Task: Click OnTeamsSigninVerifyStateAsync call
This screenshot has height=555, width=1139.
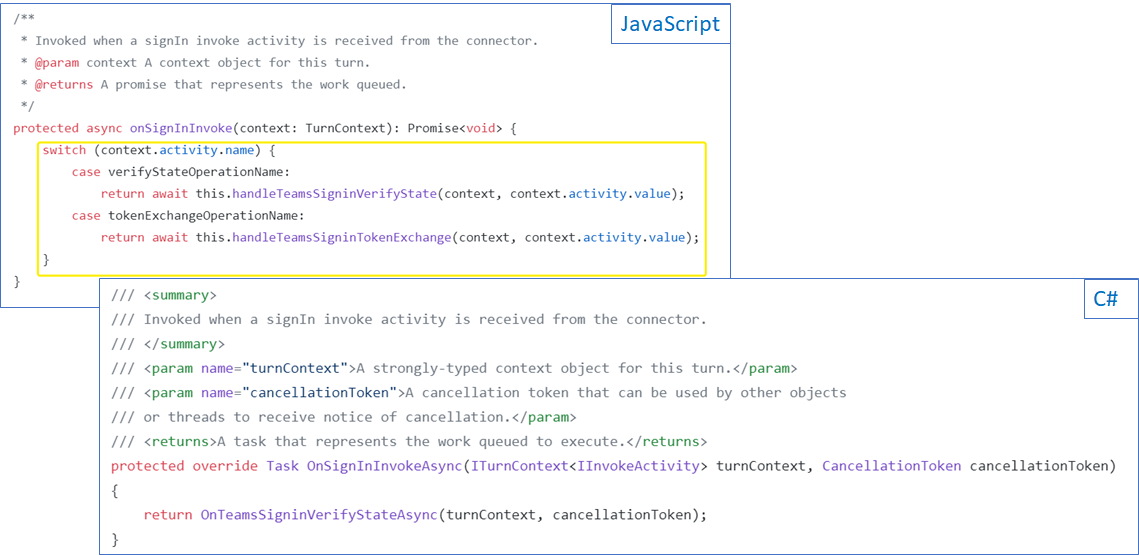Action: point(319,514)
